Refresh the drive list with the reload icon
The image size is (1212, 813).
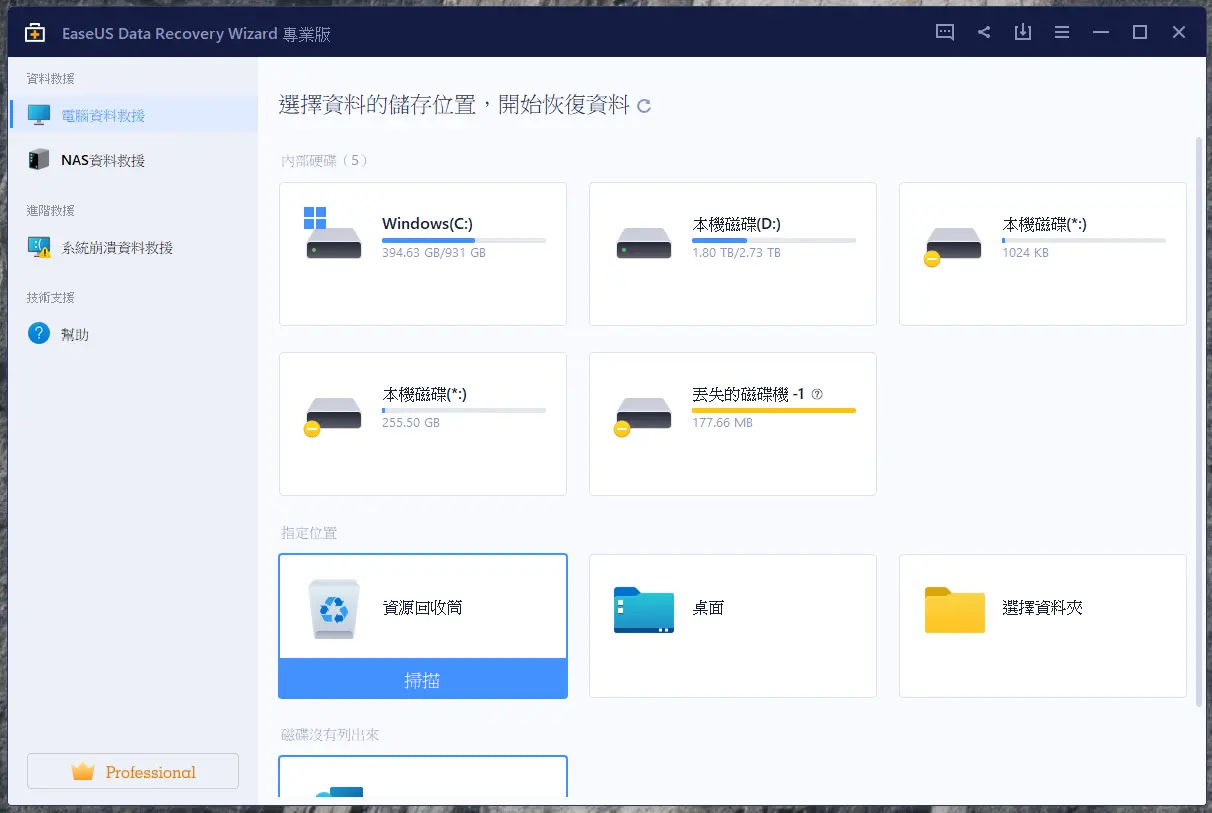[644, 106]
